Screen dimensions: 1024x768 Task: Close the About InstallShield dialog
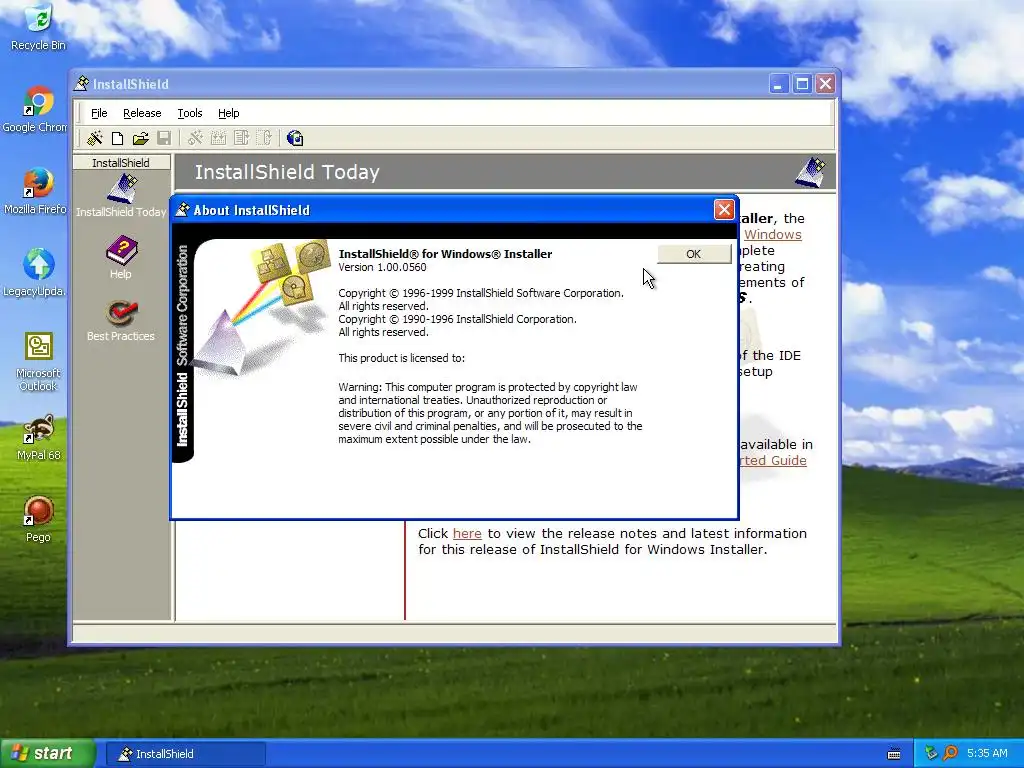(x=724, y=210)
